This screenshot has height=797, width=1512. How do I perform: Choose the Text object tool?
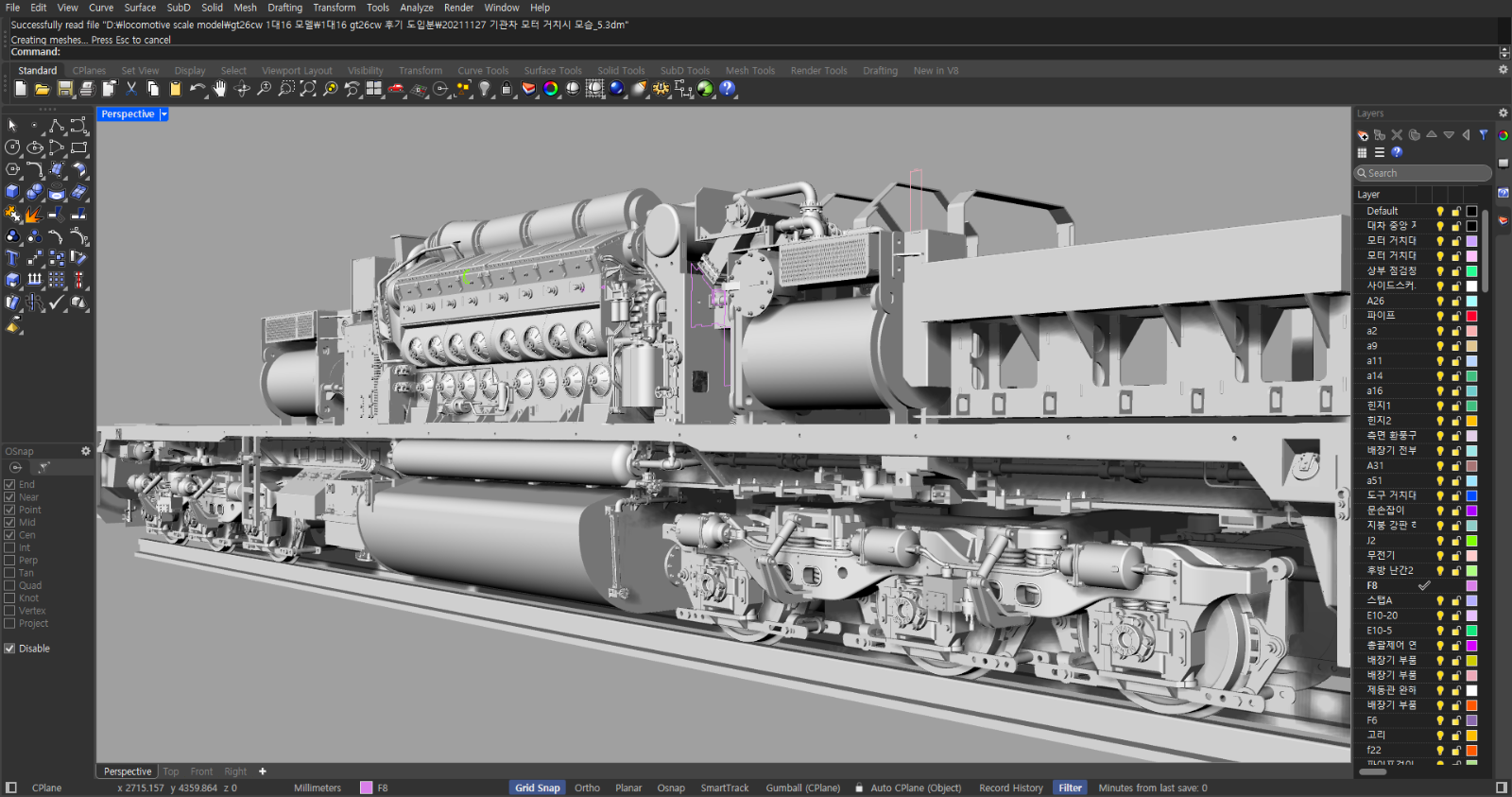tap(12, 258)
